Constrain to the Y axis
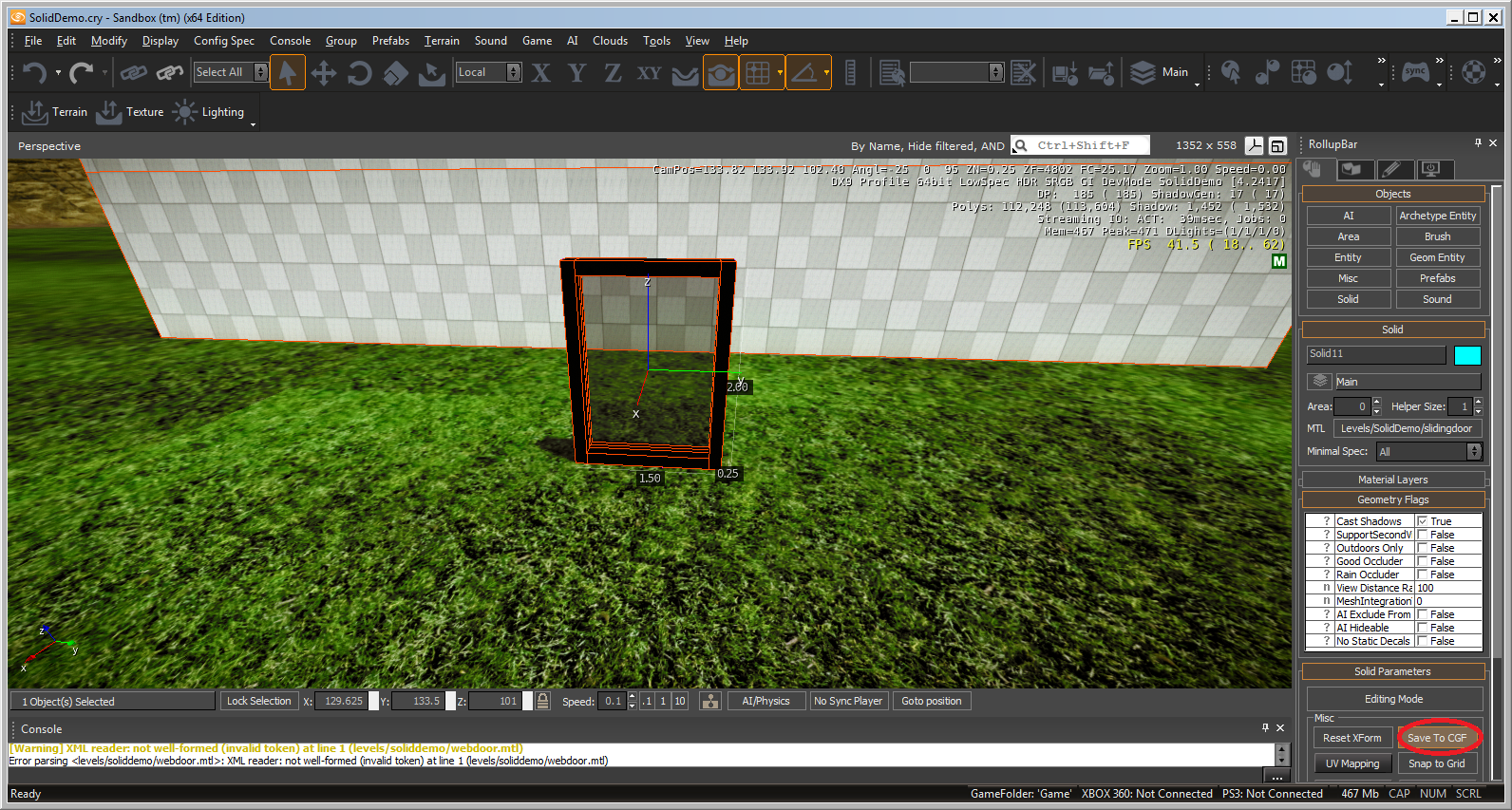 (x=576, y=72)
